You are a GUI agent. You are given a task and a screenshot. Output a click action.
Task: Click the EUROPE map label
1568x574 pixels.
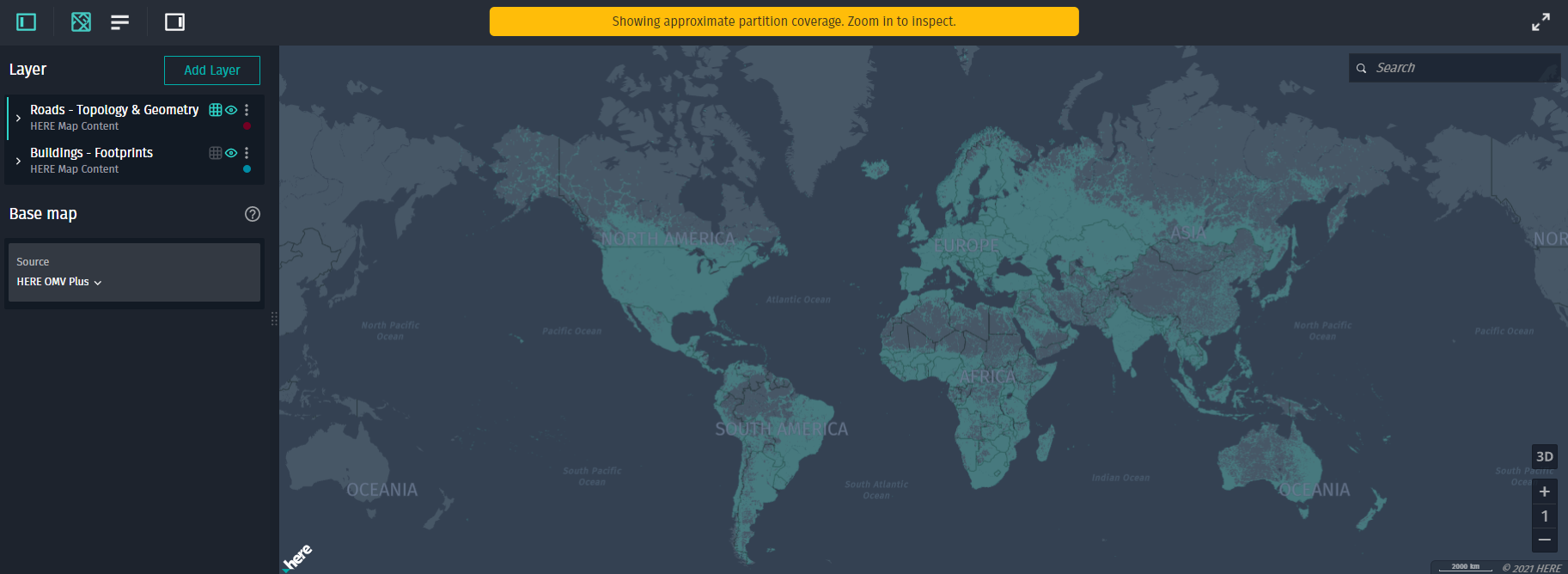pyautogui.click(x=967, y=246)
